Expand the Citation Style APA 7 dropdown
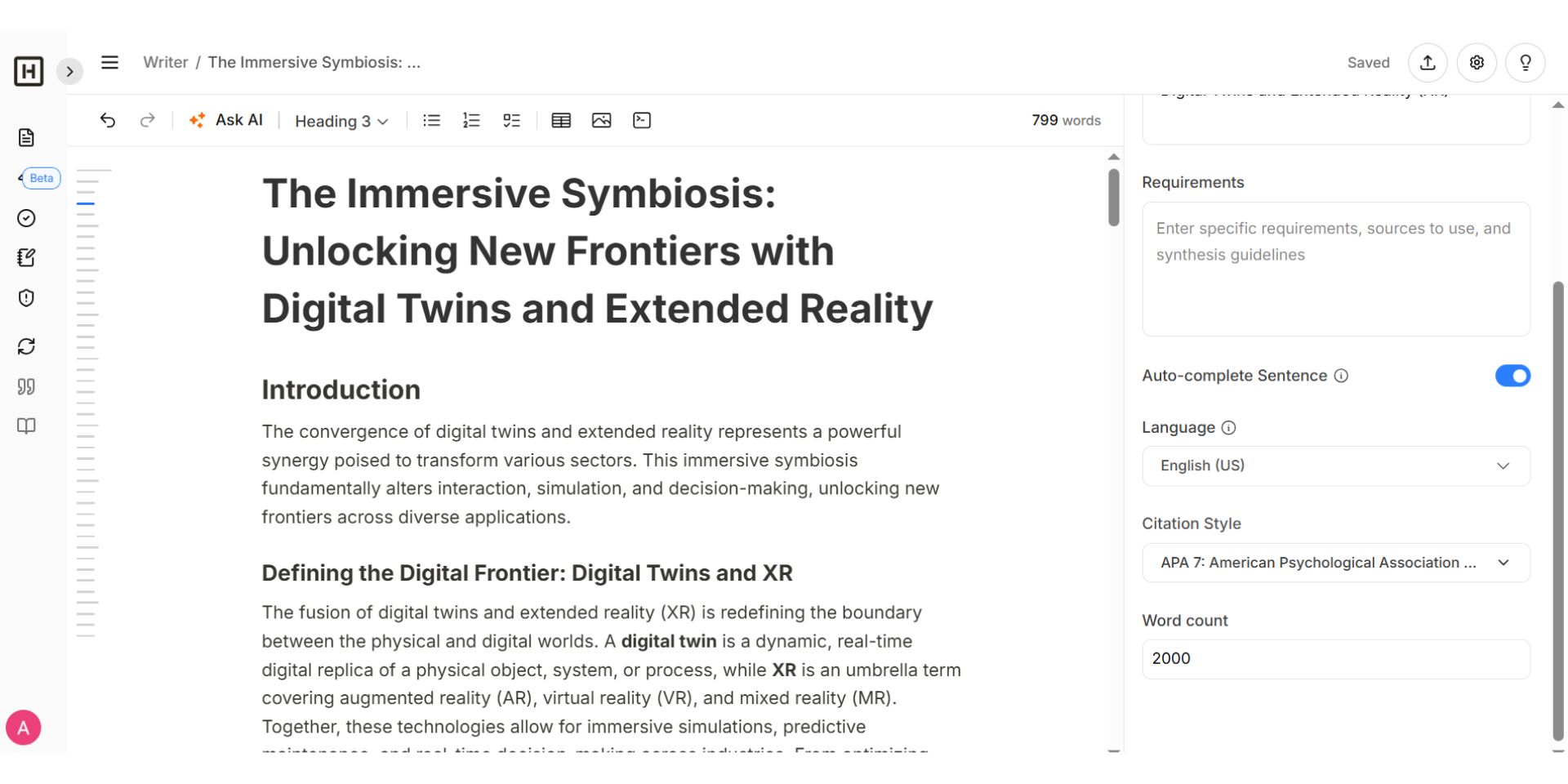The width and height of the screenshot is (1568, 784). [1336, 563]
